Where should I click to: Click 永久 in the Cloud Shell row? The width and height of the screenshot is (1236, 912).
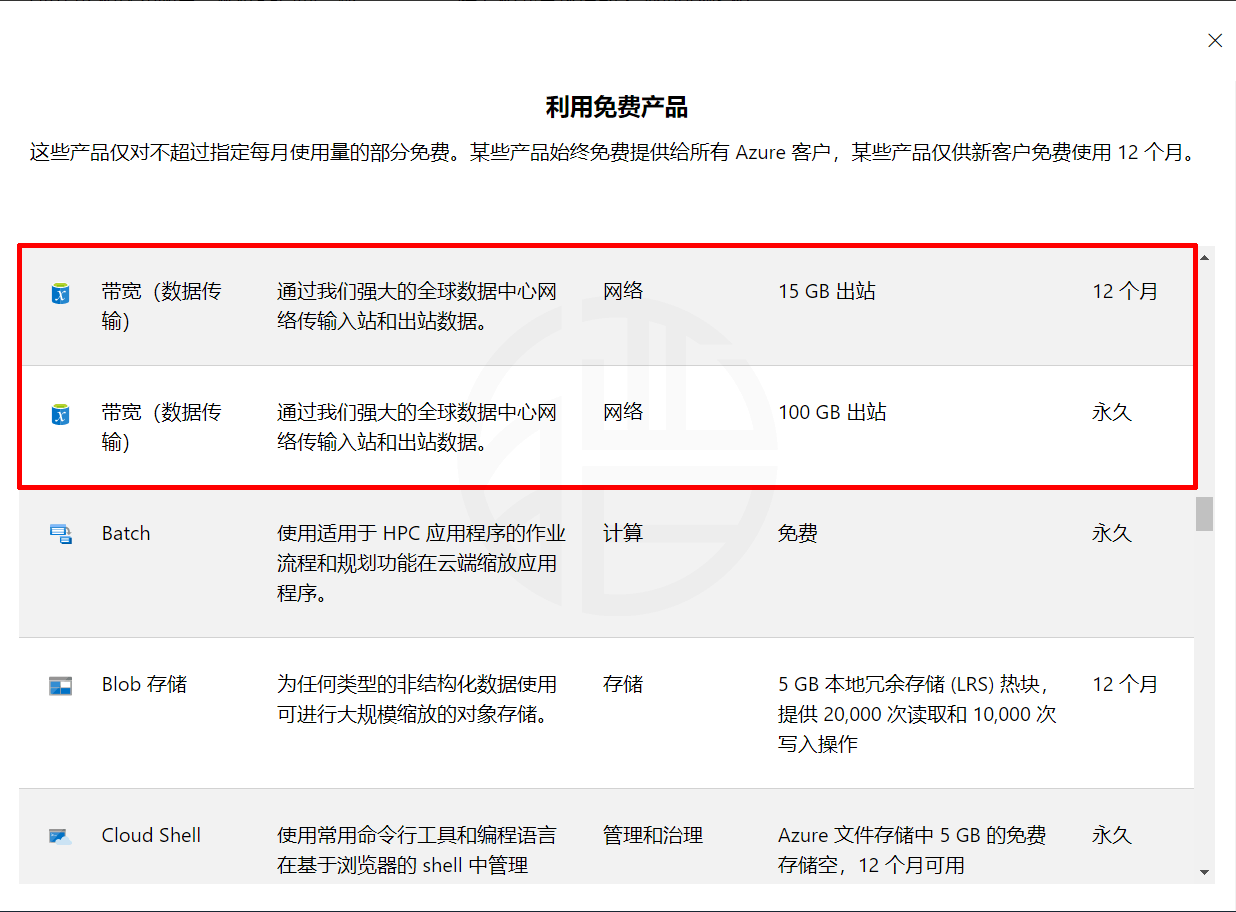coord(1112,835)
